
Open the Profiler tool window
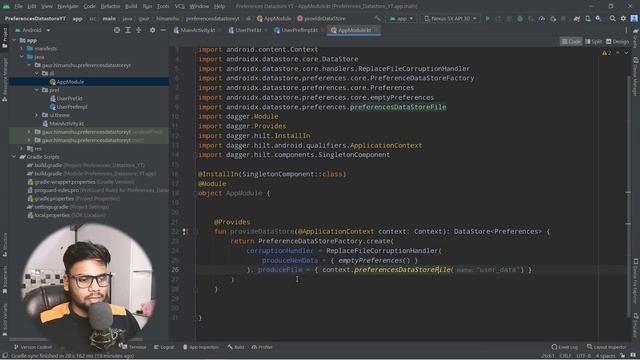tap(262, 347)
